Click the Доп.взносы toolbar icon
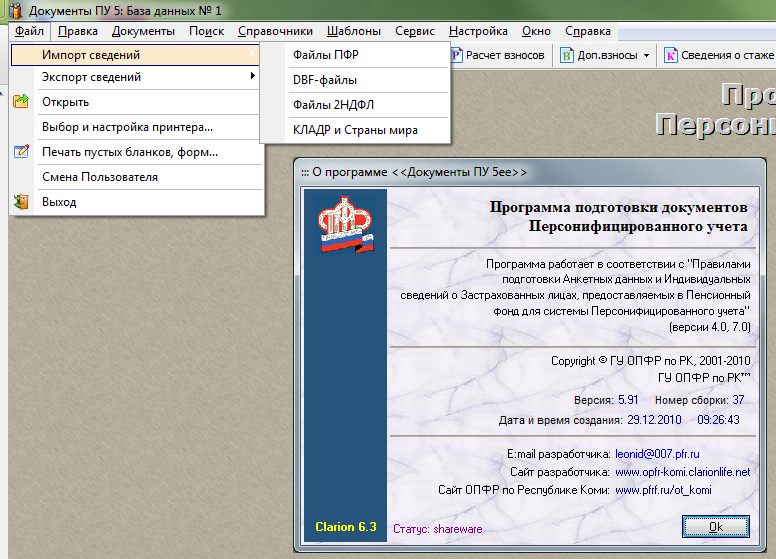 568,55
